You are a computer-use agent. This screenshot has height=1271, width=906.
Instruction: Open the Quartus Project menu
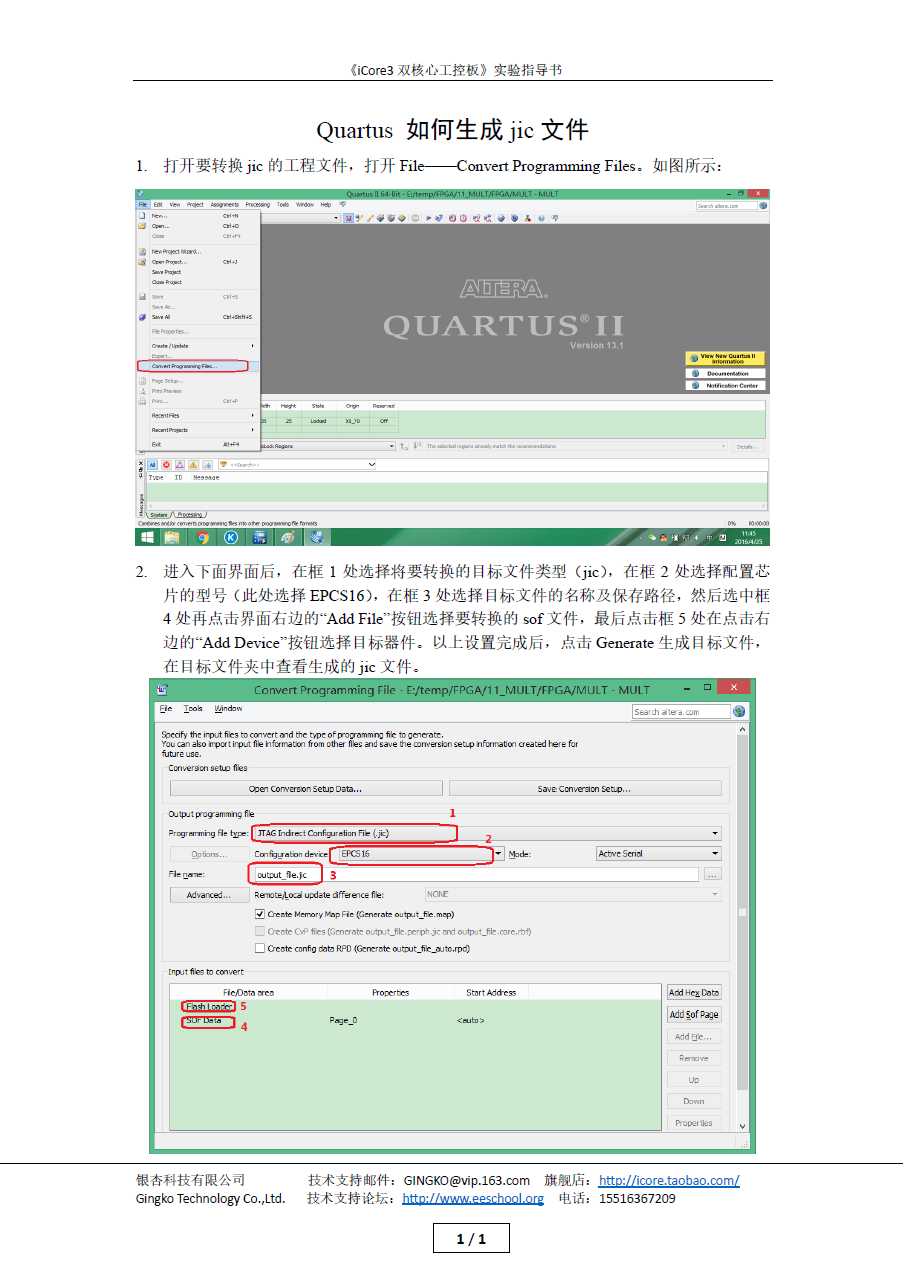195,204
